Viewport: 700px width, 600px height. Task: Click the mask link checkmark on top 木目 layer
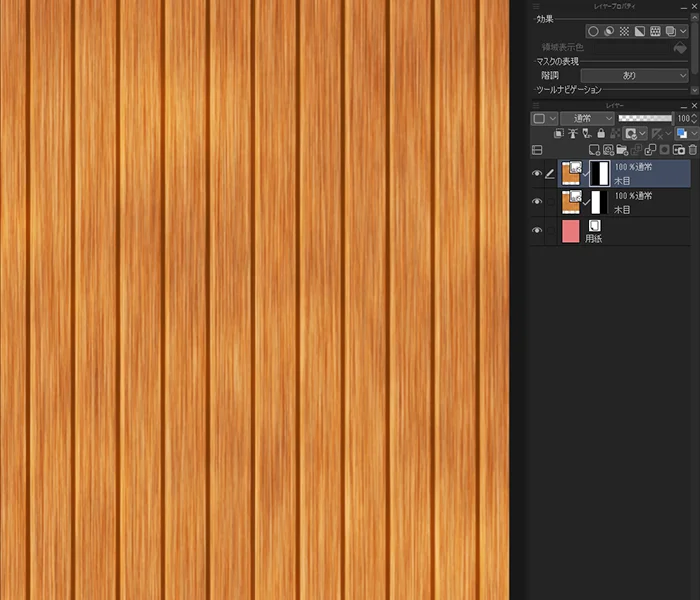click(x=586, y=174)
